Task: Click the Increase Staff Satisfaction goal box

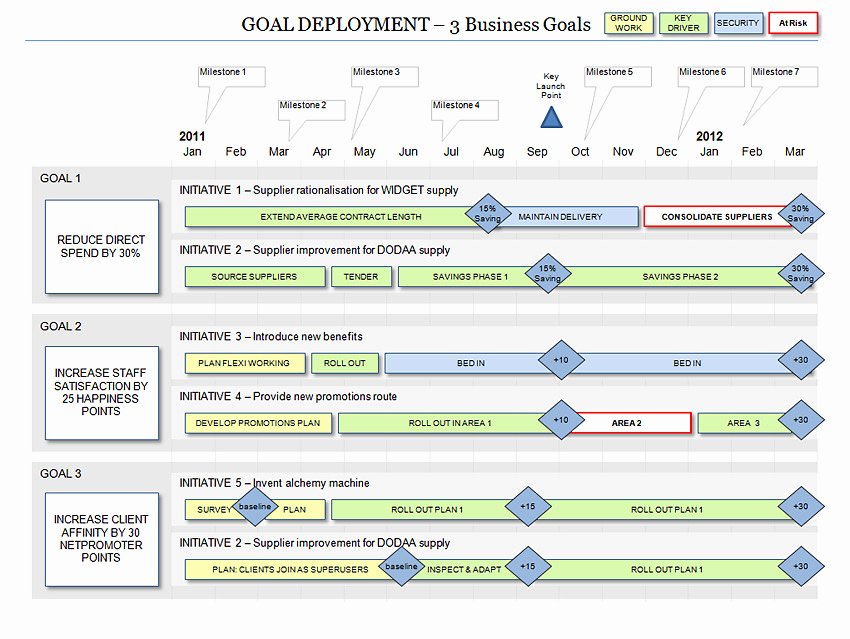Action: (102, 393)
